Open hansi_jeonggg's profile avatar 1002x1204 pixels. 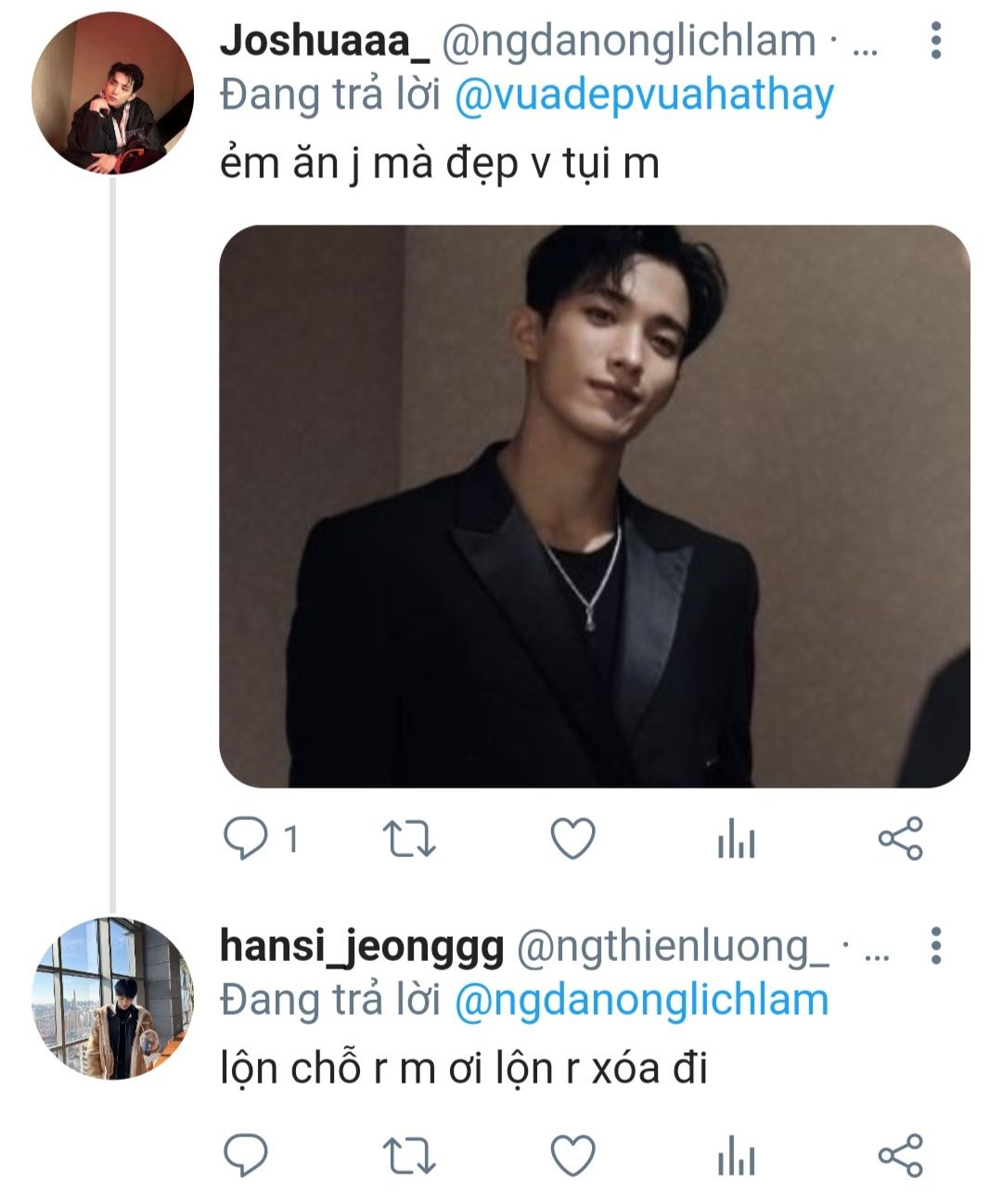[x=112, y=998]
